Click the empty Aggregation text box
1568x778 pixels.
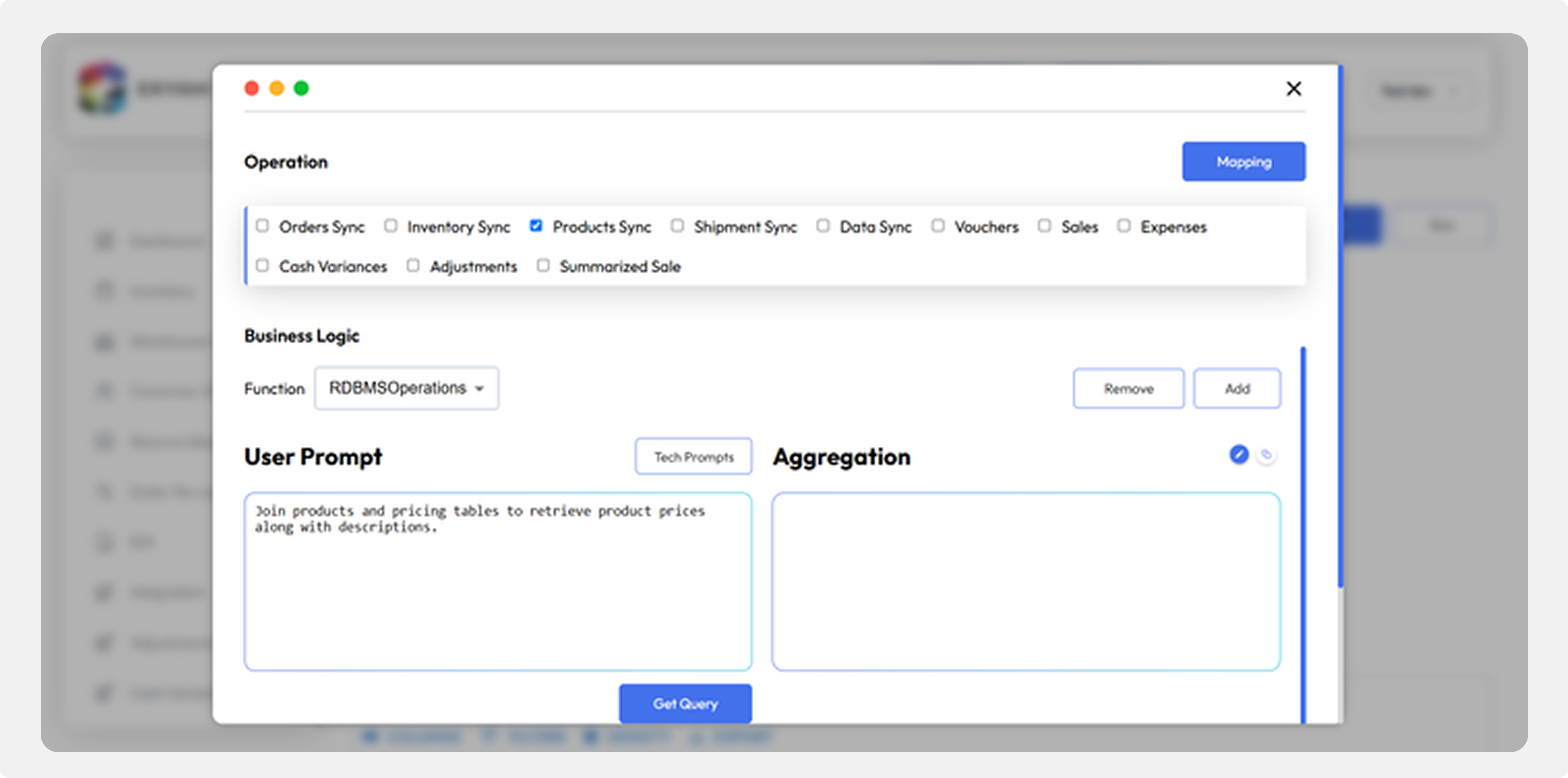1026,581
